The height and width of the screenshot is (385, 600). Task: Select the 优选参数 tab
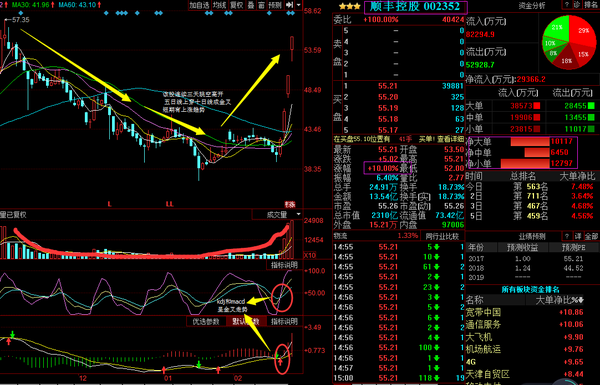click(206, 321)
